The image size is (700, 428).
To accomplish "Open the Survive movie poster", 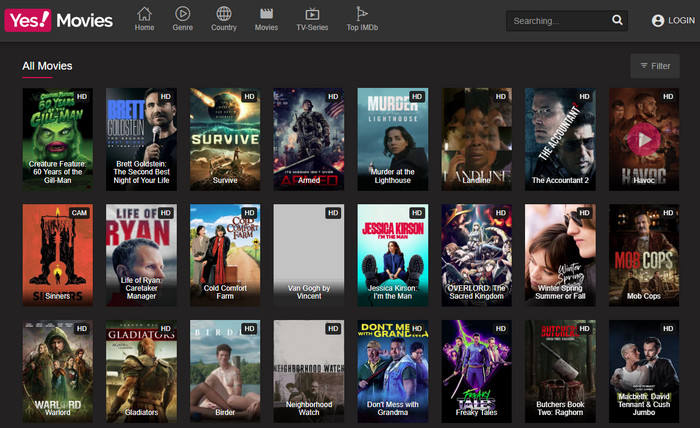I will click(225, 139).
